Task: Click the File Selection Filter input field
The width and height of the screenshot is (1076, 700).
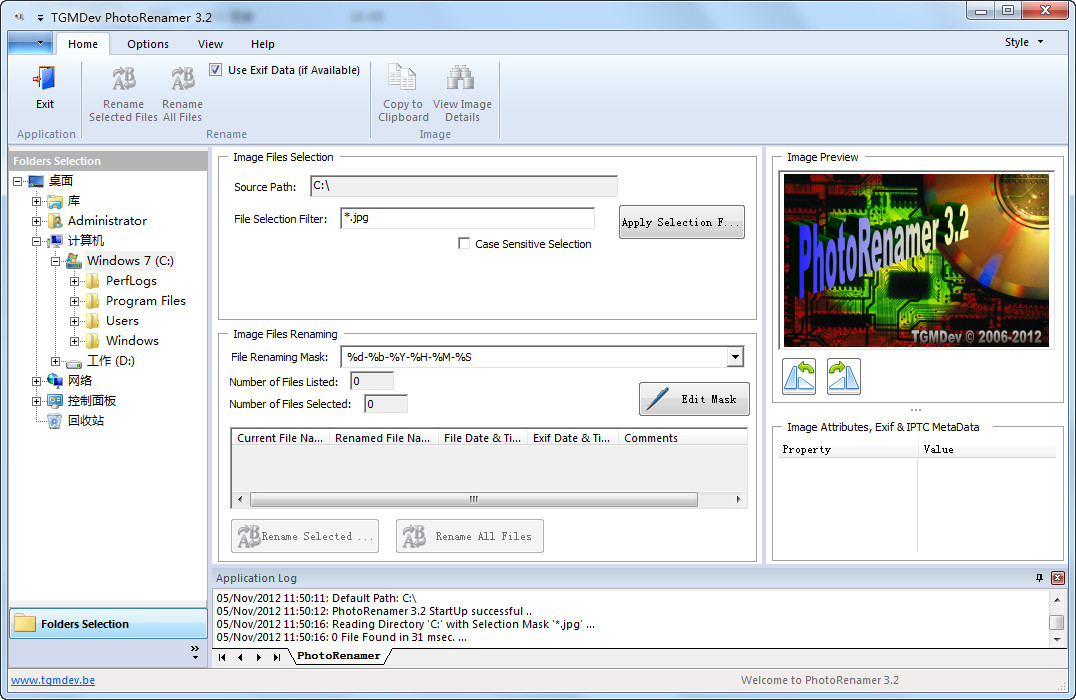Action: click(467, 218)
